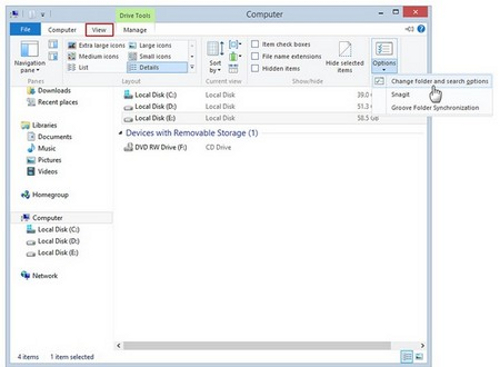Collapse the ribbon with the arrow icon

point(409,29)
